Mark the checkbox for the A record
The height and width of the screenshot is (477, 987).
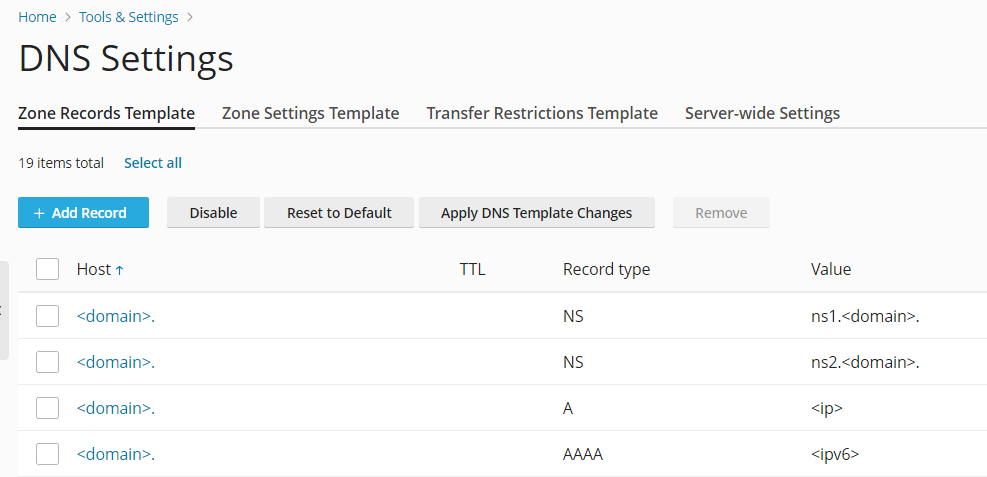tap(47, 408)
